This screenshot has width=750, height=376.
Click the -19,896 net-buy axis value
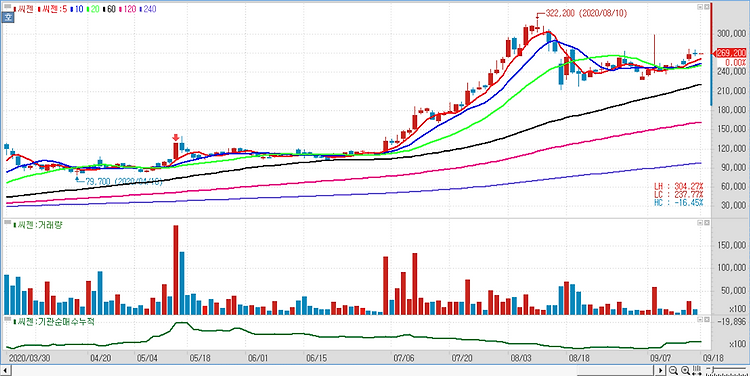(732, 321)
